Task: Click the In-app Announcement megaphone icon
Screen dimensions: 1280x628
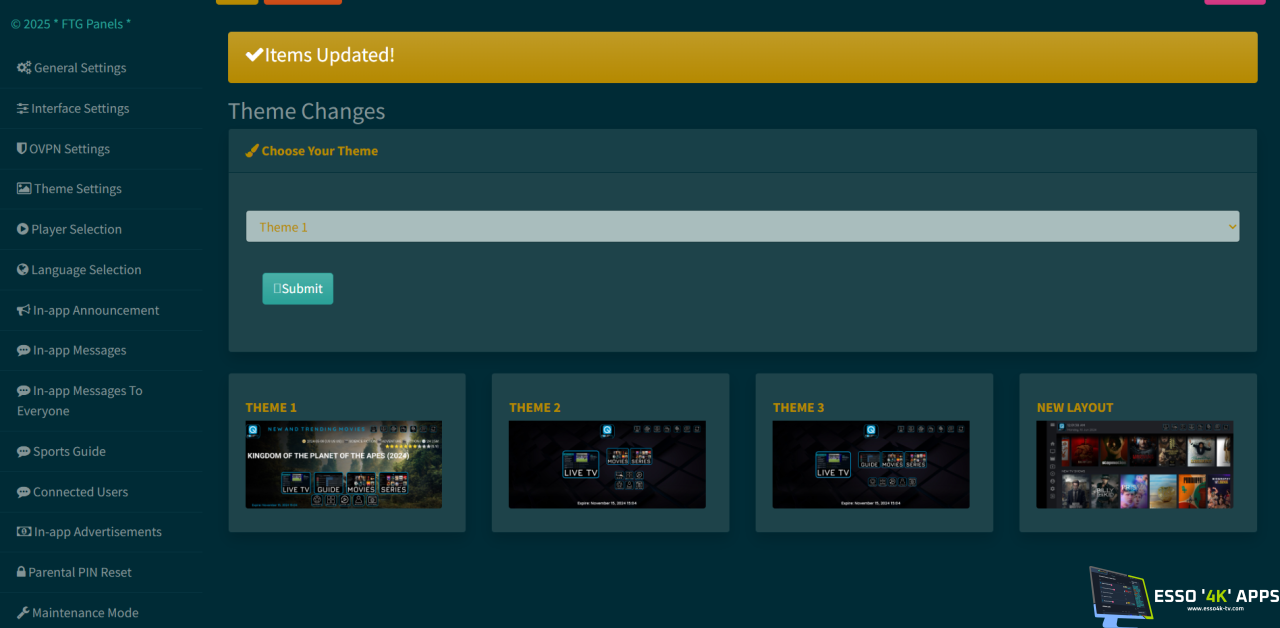Action: (24, 311)
